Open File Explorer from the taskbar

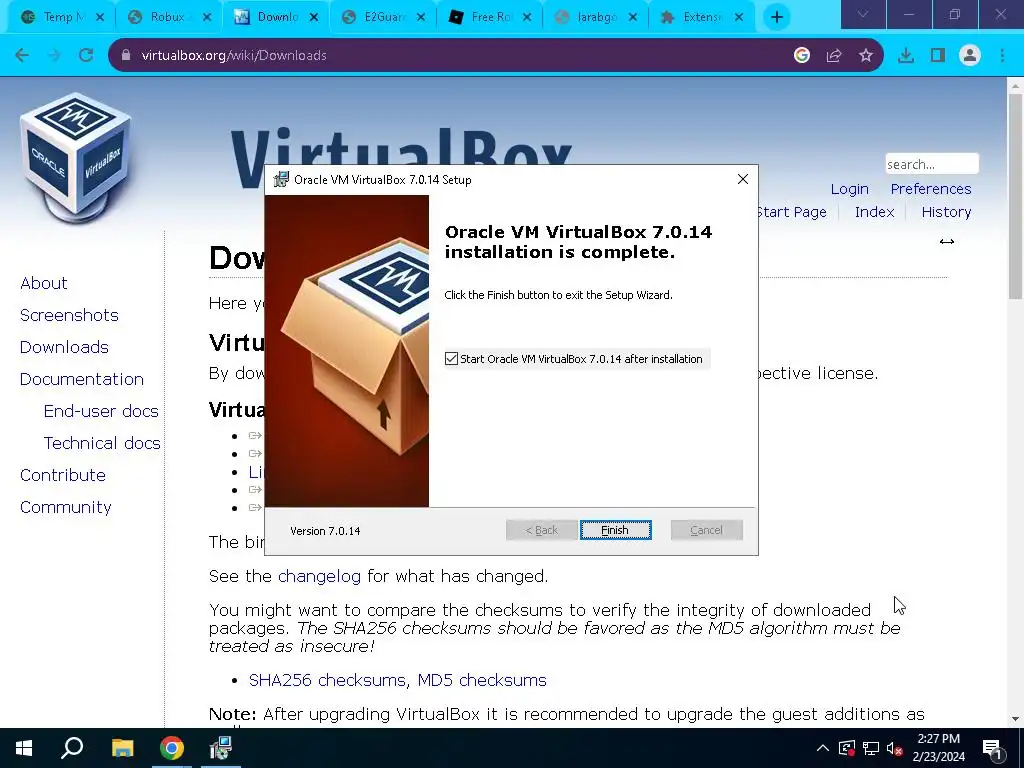pos(122,748)
